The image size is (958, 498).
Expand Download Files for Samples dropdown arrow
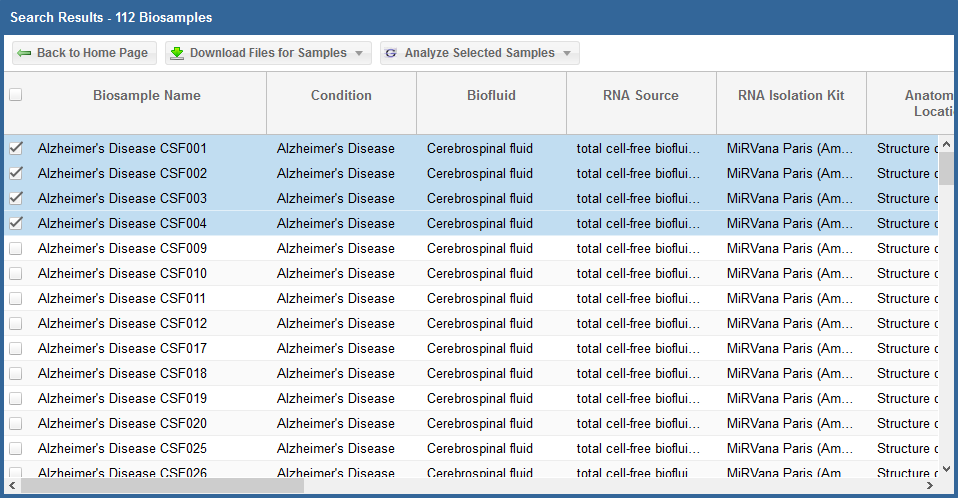pyautogui.click(x=359, y=53)
